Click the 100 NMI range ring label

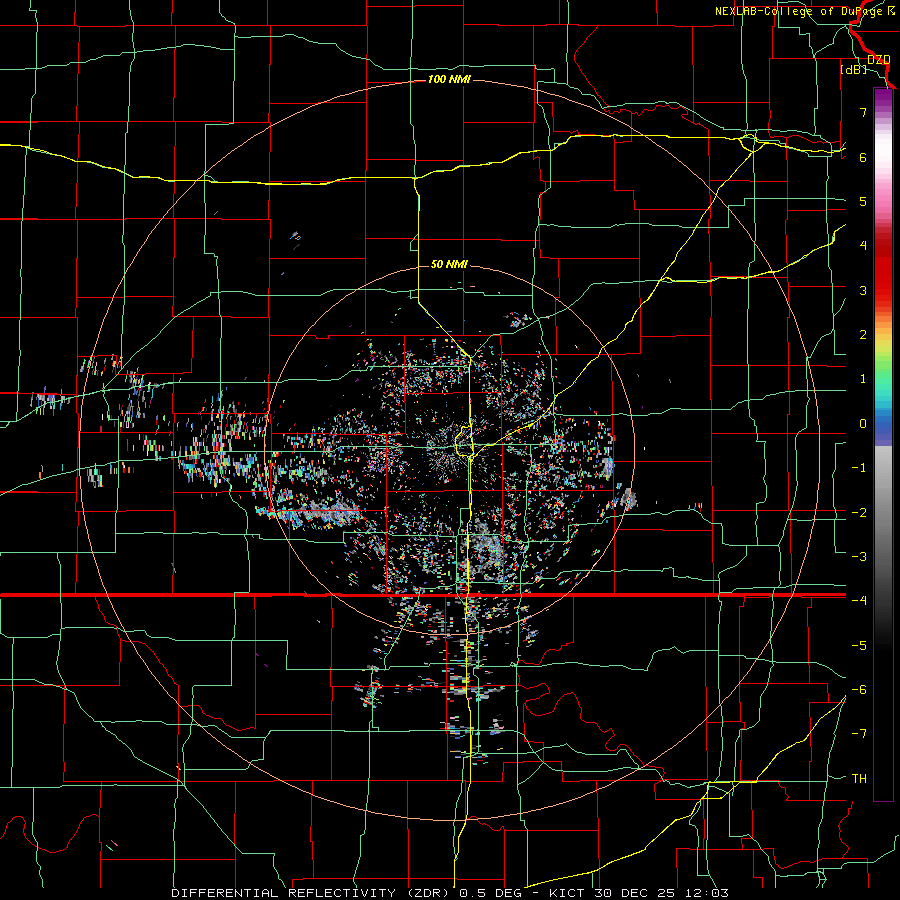(x=449, y=79)
